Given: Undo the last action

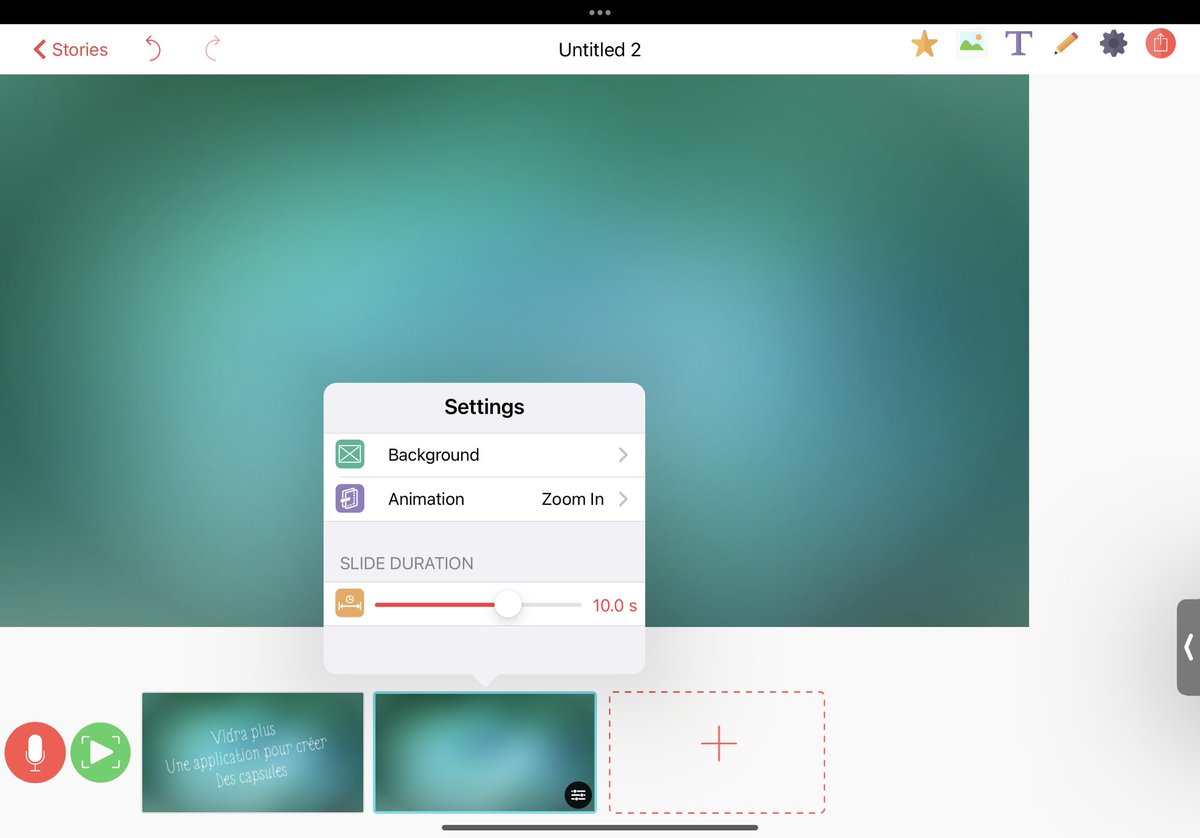Looking at the screenshot, I should tap(153, 48).
